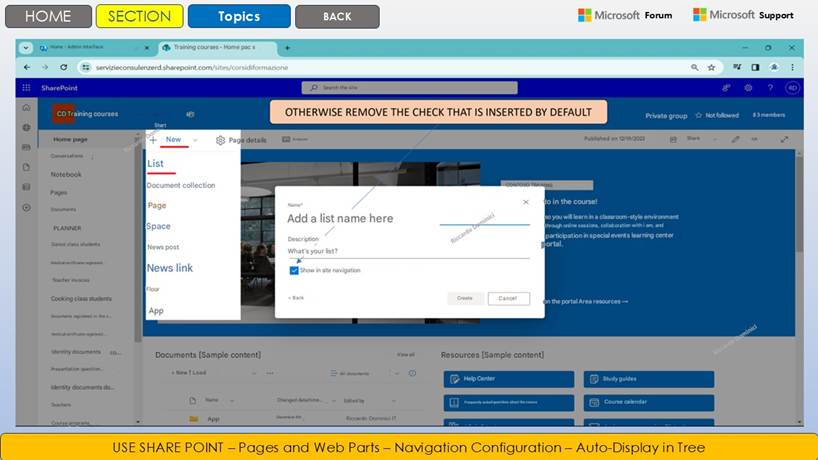Click the browser forward arrow

(x=45, y=67)
